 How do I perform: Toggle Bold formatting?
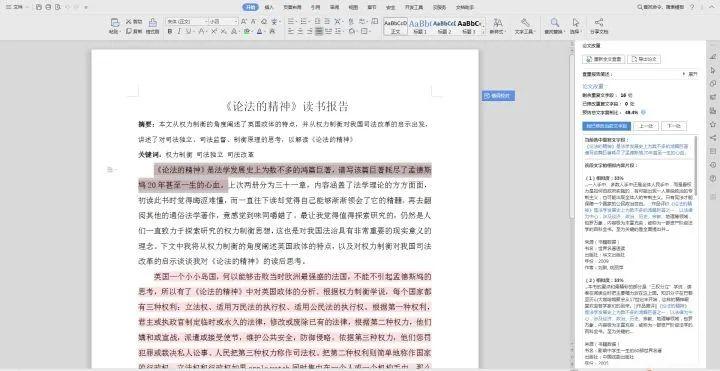coord(169,31)
